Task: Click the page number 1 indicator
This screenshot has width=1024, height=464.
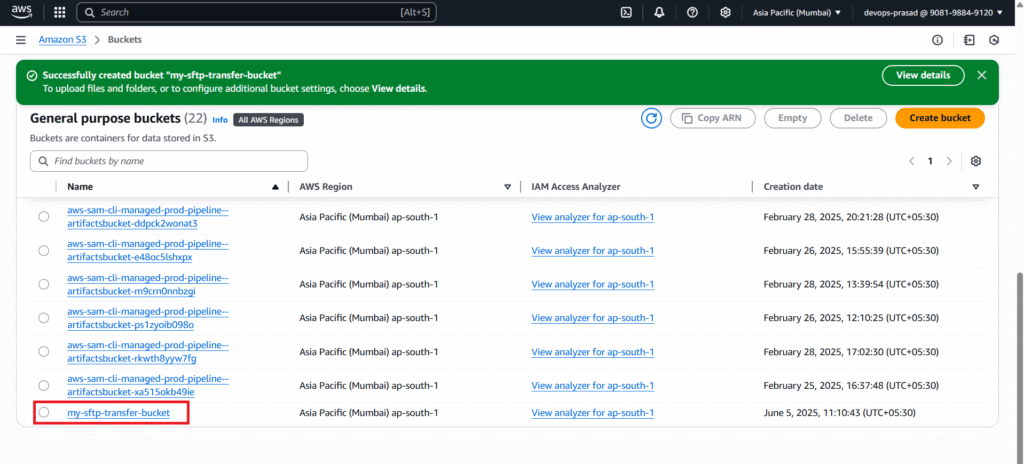Action: 930,161
